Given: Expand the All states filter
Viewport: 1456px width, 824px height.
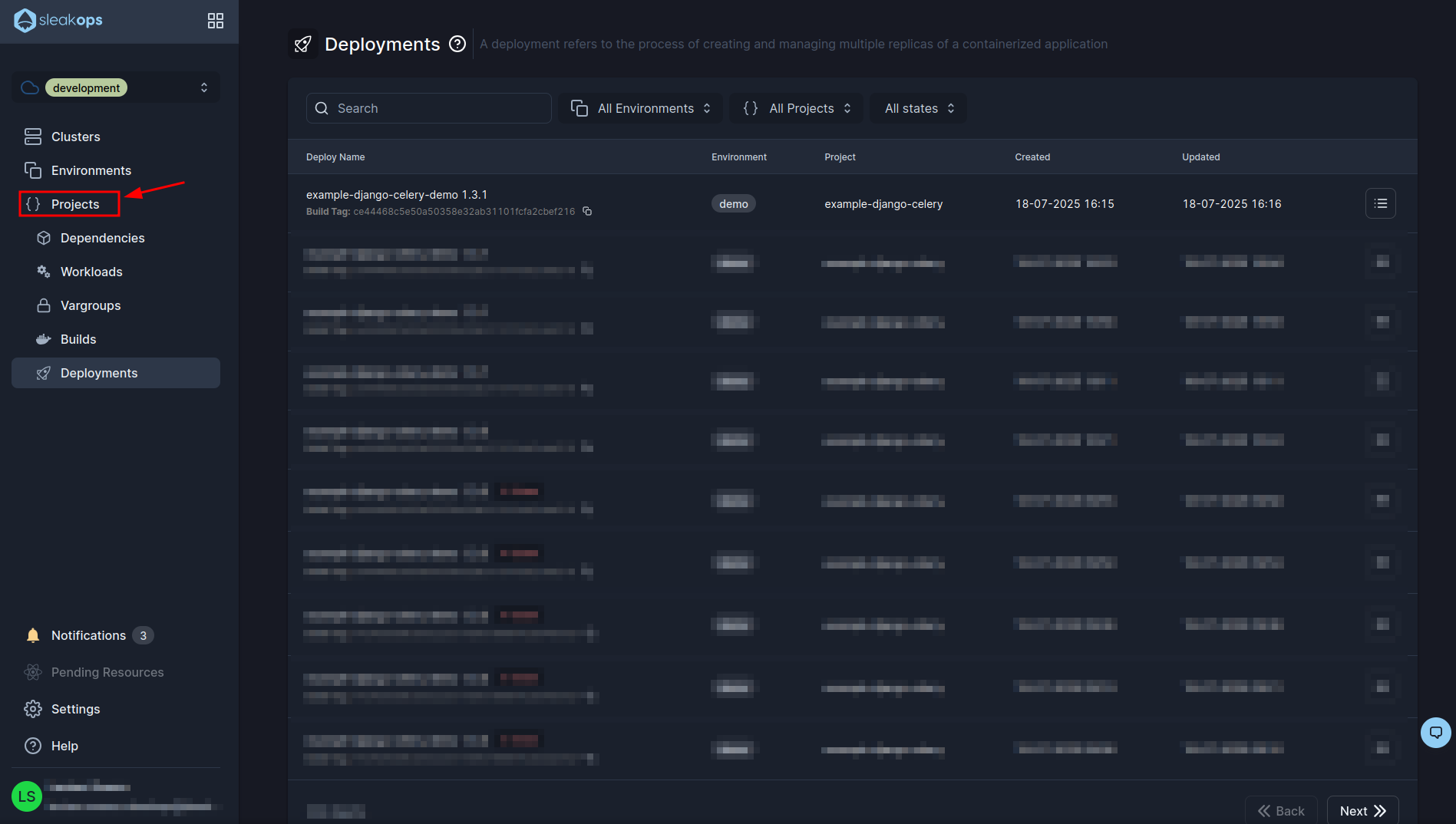Looking at the screenshot, I should [919, 108].
